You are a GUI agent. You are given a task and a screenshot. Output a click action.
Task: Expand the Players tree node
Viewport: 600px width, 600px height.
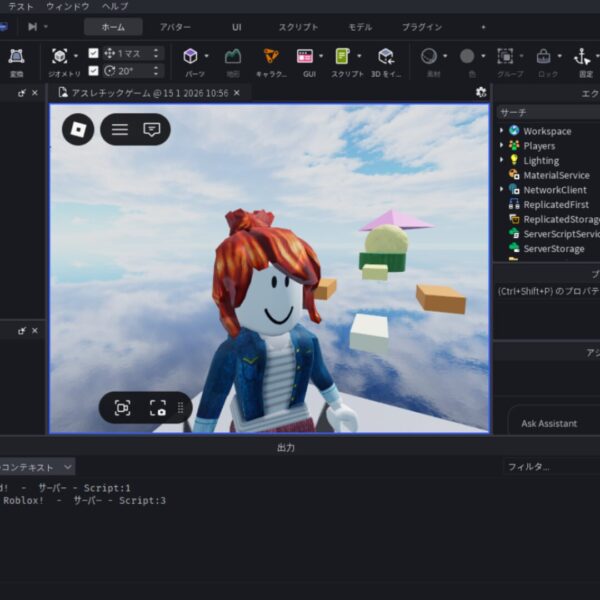501,145
